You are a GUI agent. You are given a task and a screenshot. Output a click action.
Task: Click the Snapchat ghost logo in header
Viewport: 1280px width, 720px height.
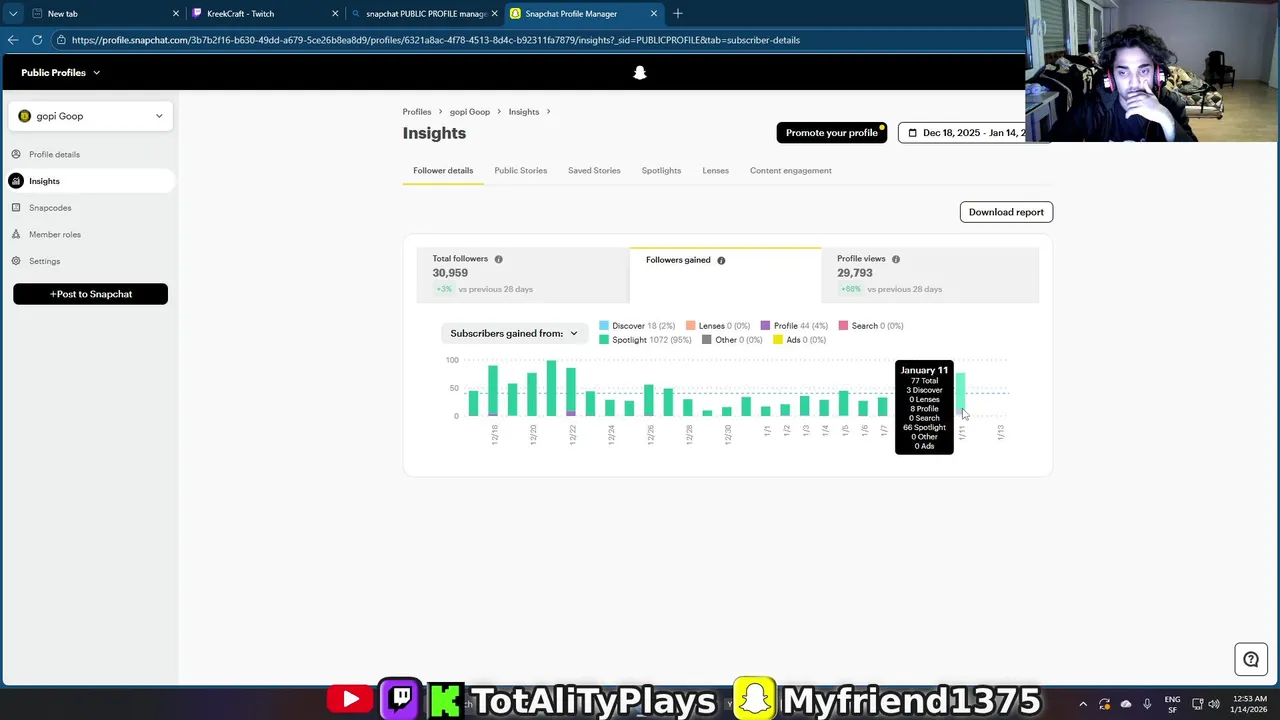[x=640, y=73]
